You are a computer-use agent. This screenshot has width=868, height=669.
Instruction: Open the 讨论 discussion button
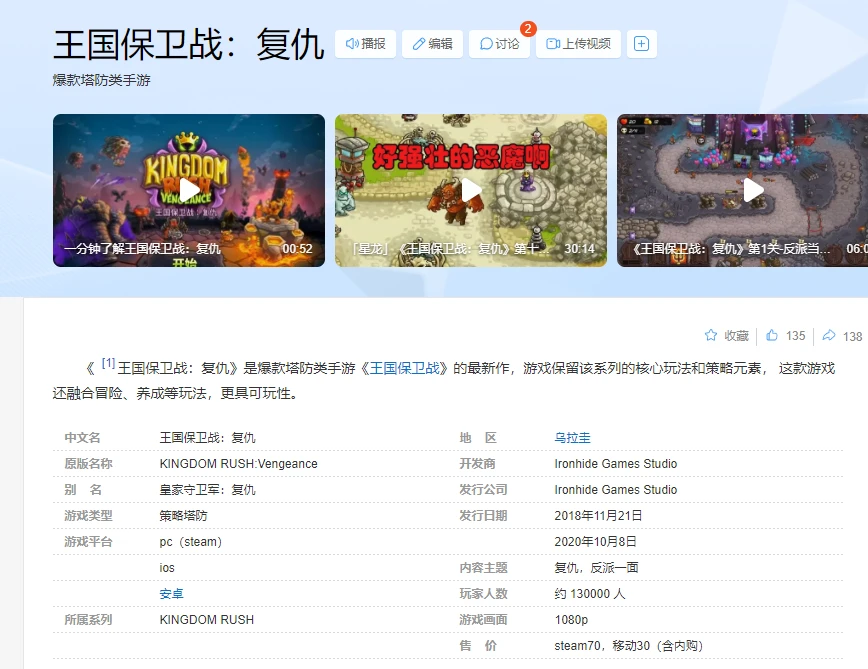[x=499, y=44]
